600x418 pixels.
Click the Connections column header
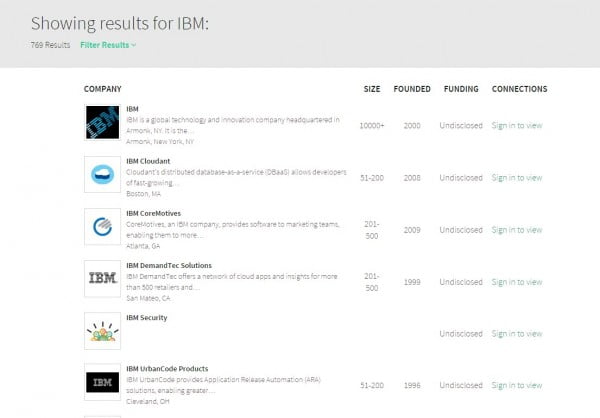point(519,89)
